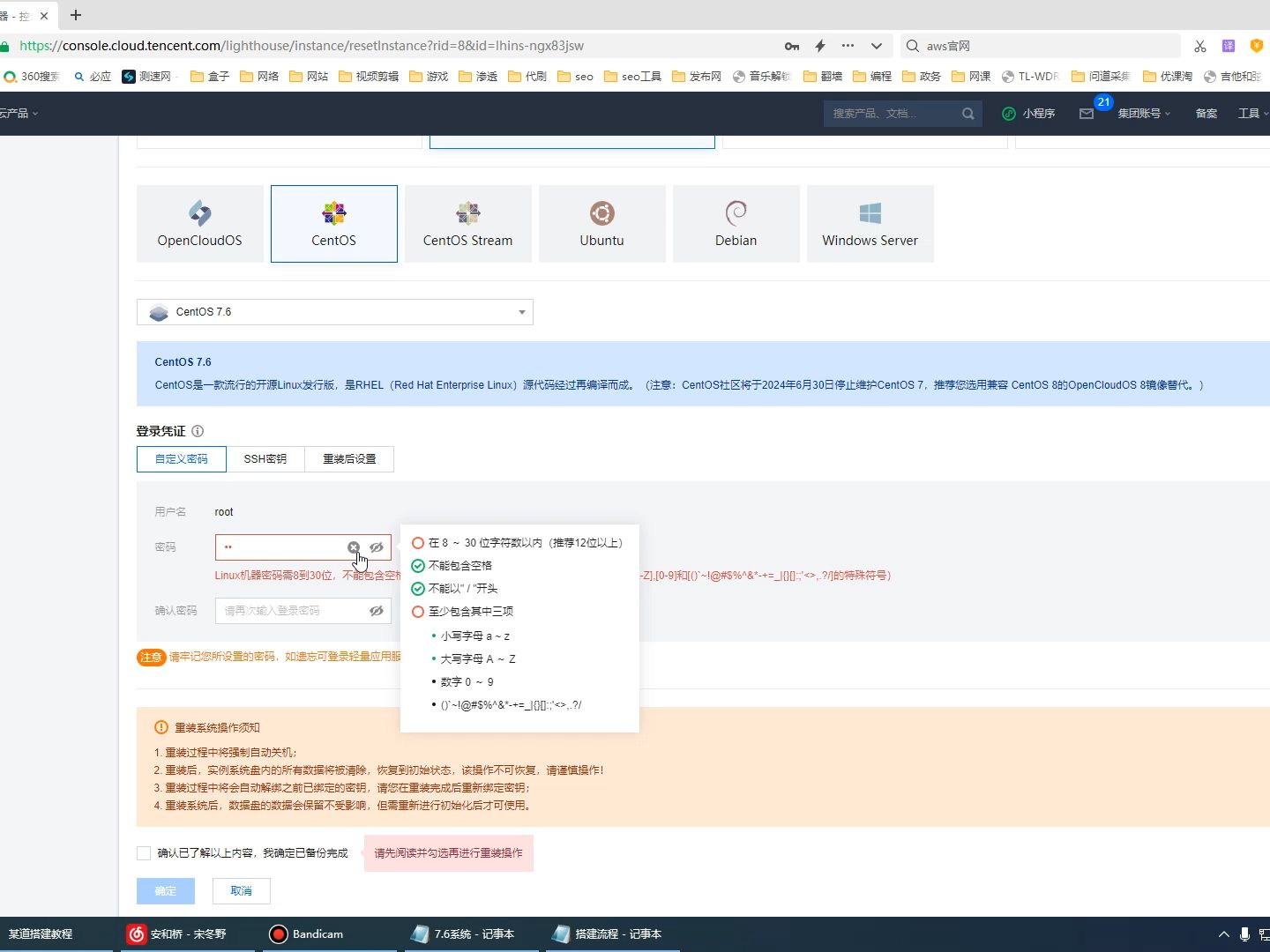Switch to the SSH密钥 tab
The width and height of the screenshot is (1270, 952).
tap(265, 459)
